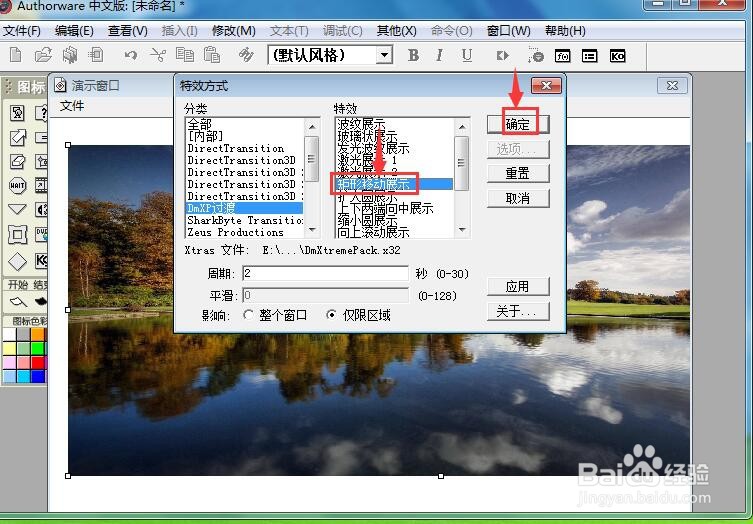Select the Display icon in icon palette

[x=17, y=113]
